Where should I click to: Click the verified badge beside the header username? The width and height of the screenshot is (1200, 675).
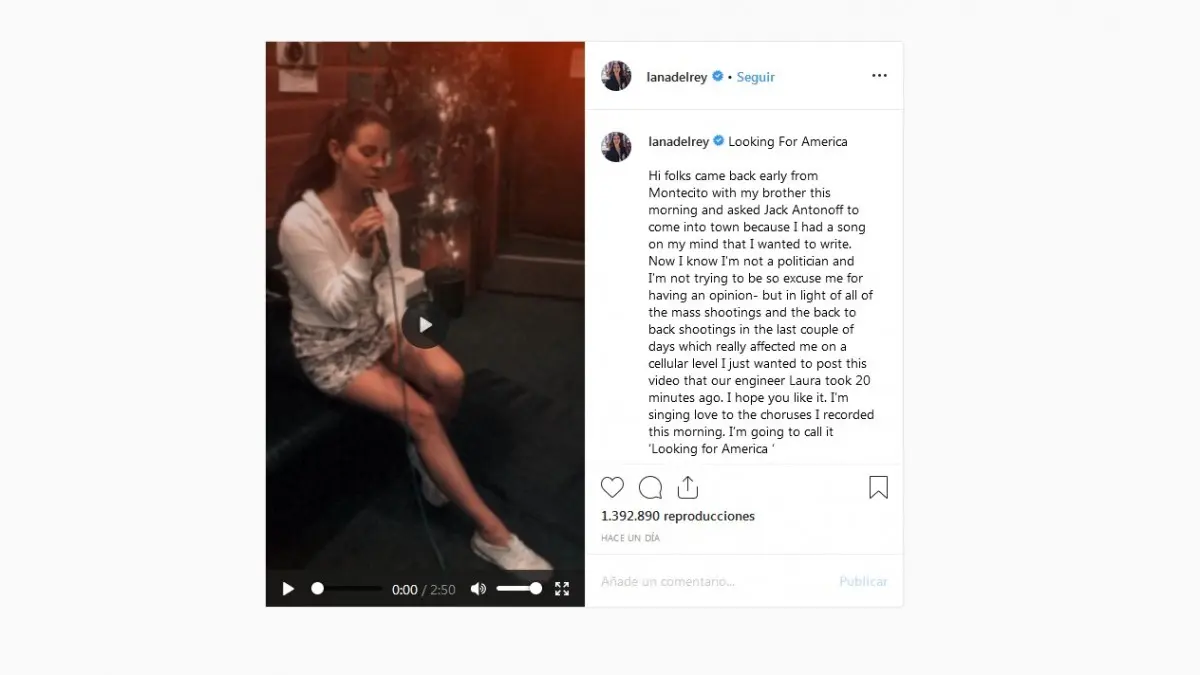pos(717,76)
